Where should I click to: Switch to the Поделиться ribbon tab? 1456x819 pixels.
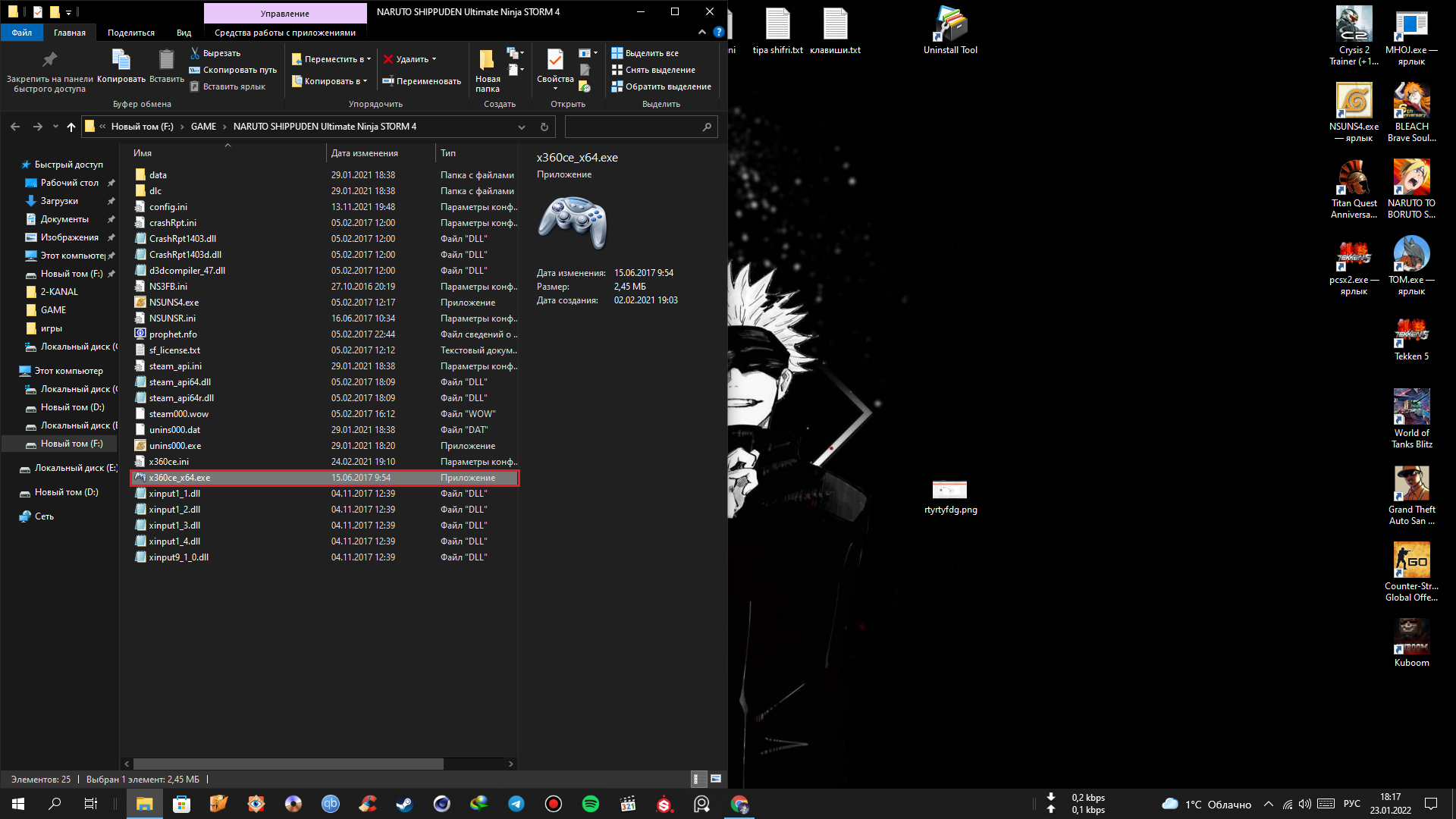(131, 33)
